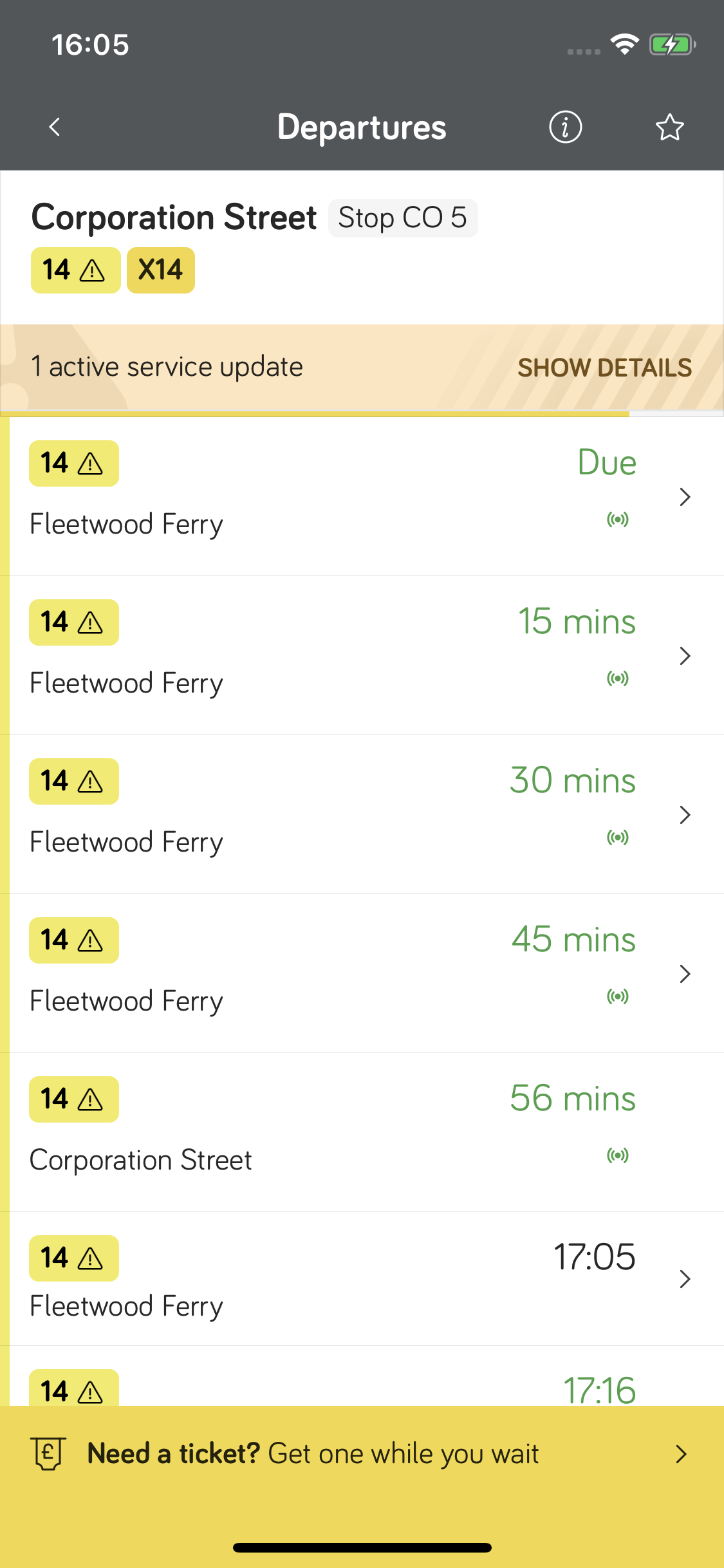
Task: Tap the ticket icon in the bottom banner
Action: pyautogui.click(x=48, y=1454)
